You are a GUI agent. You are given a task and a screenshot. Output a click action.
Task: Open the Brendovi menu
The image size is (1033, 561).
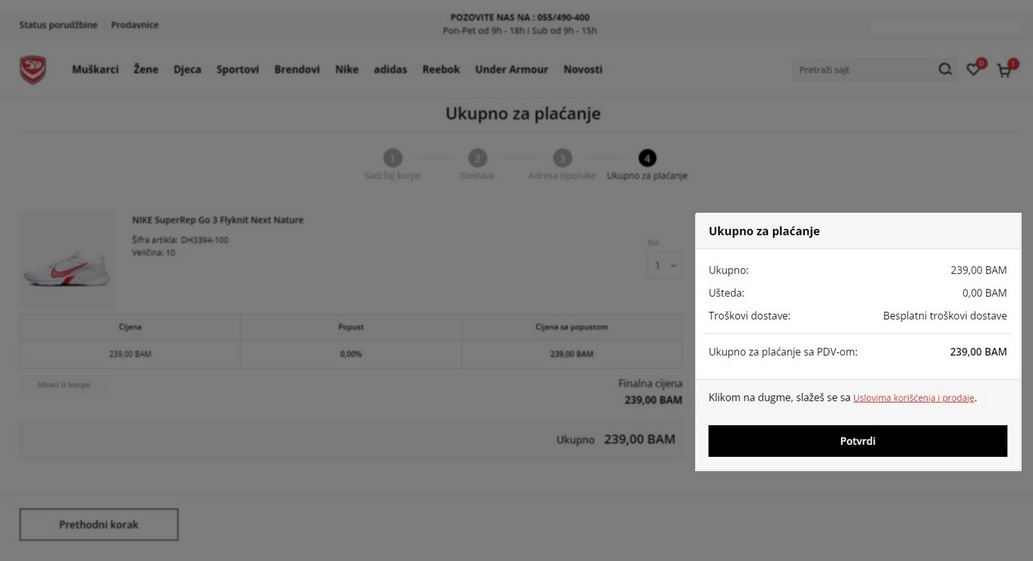pyautogui.click(x=297, y=69)
